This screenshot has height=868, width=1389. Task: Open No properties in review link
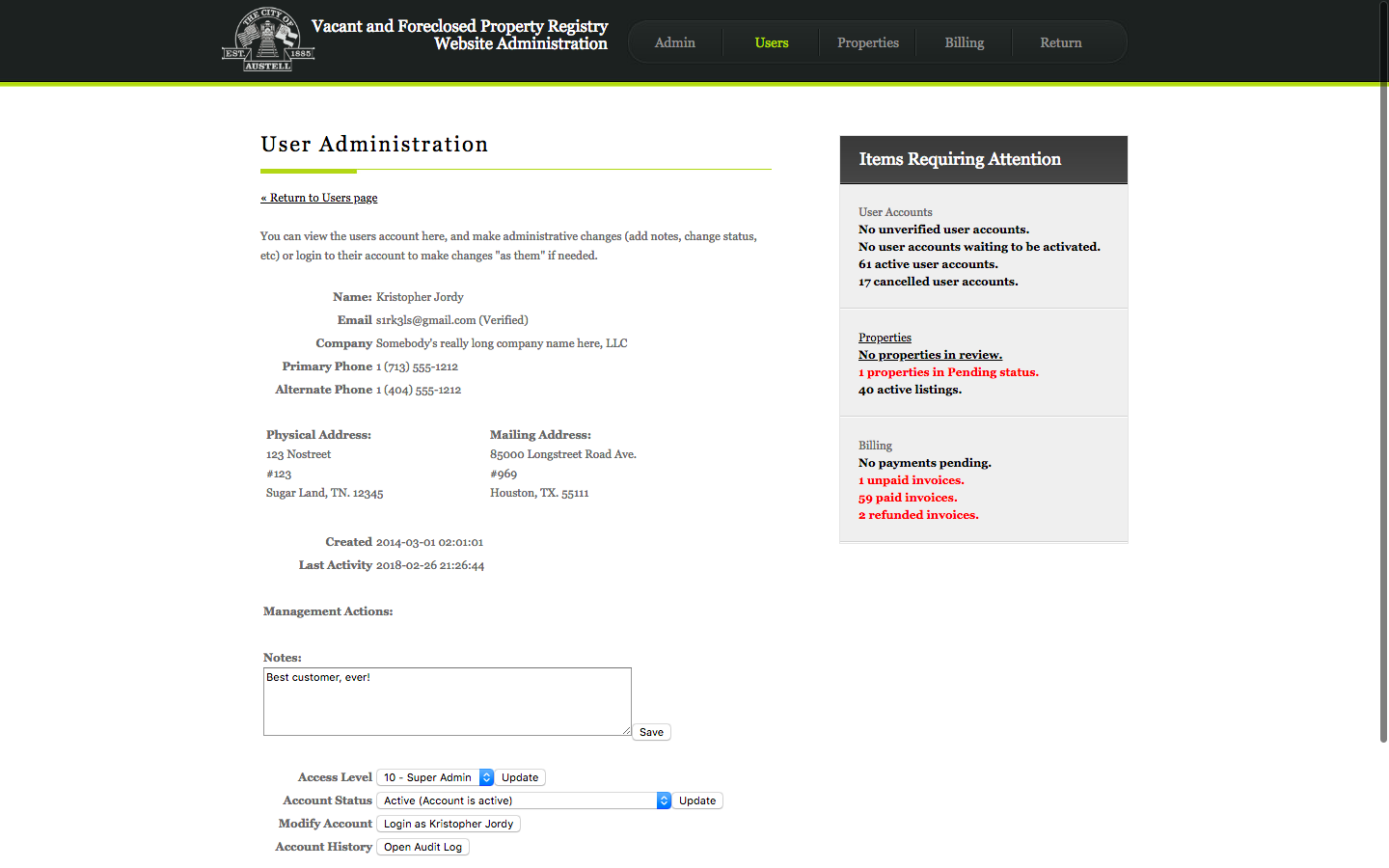click(930, 355)
